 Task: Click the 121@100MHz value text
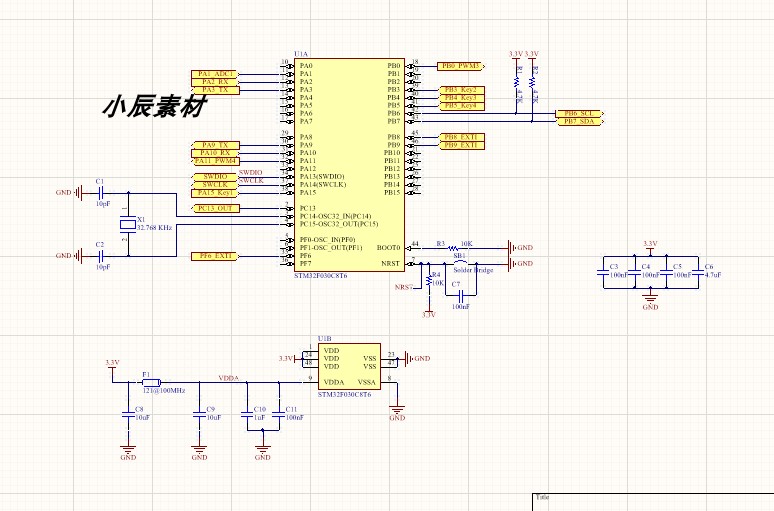point(164,390)
